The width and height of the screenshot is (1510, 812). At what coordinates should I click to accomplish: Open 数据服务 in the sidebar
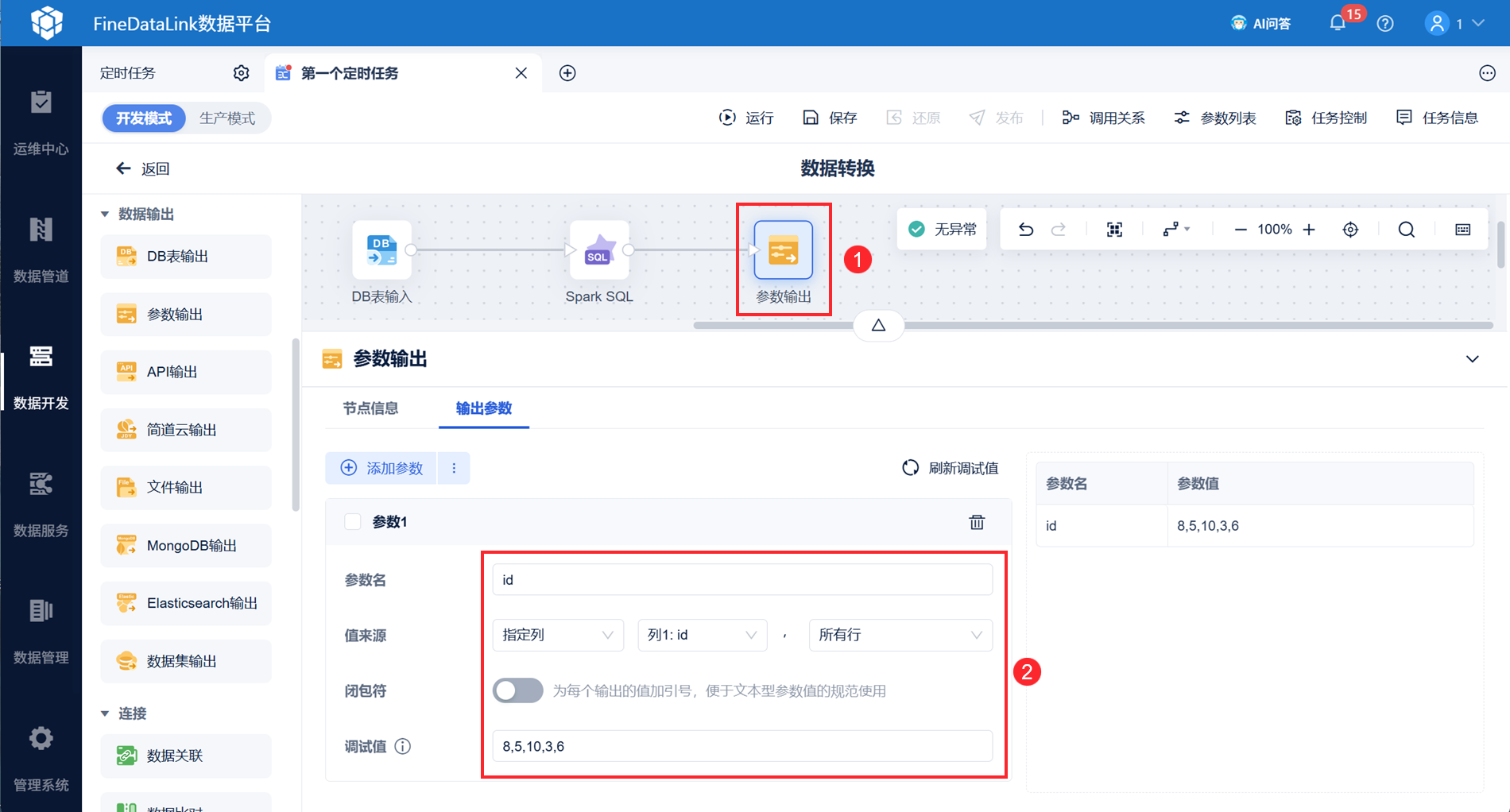[x=41, y=505]
